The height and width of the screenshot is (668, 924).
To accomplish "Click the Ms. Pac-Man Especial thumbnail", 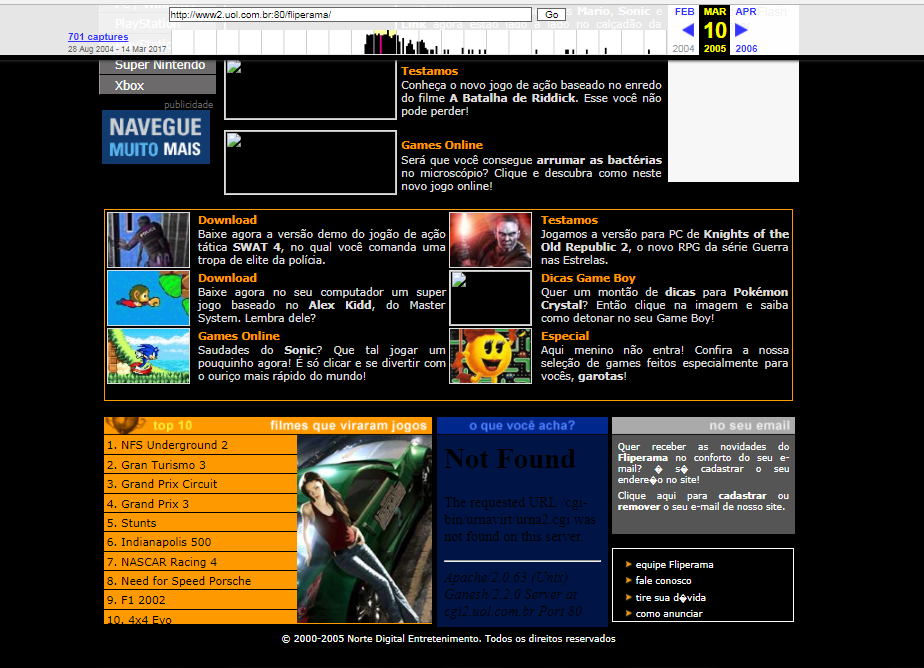I will (x=490, y=356).
